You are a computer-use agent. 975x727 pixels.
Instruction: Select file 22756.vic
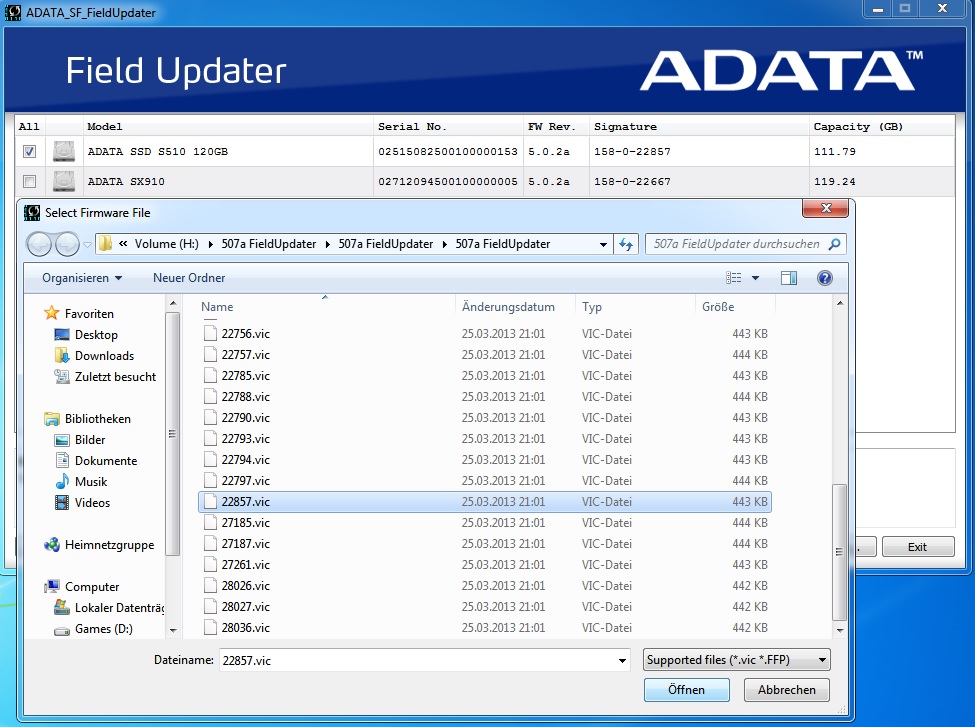click(485, 333)
